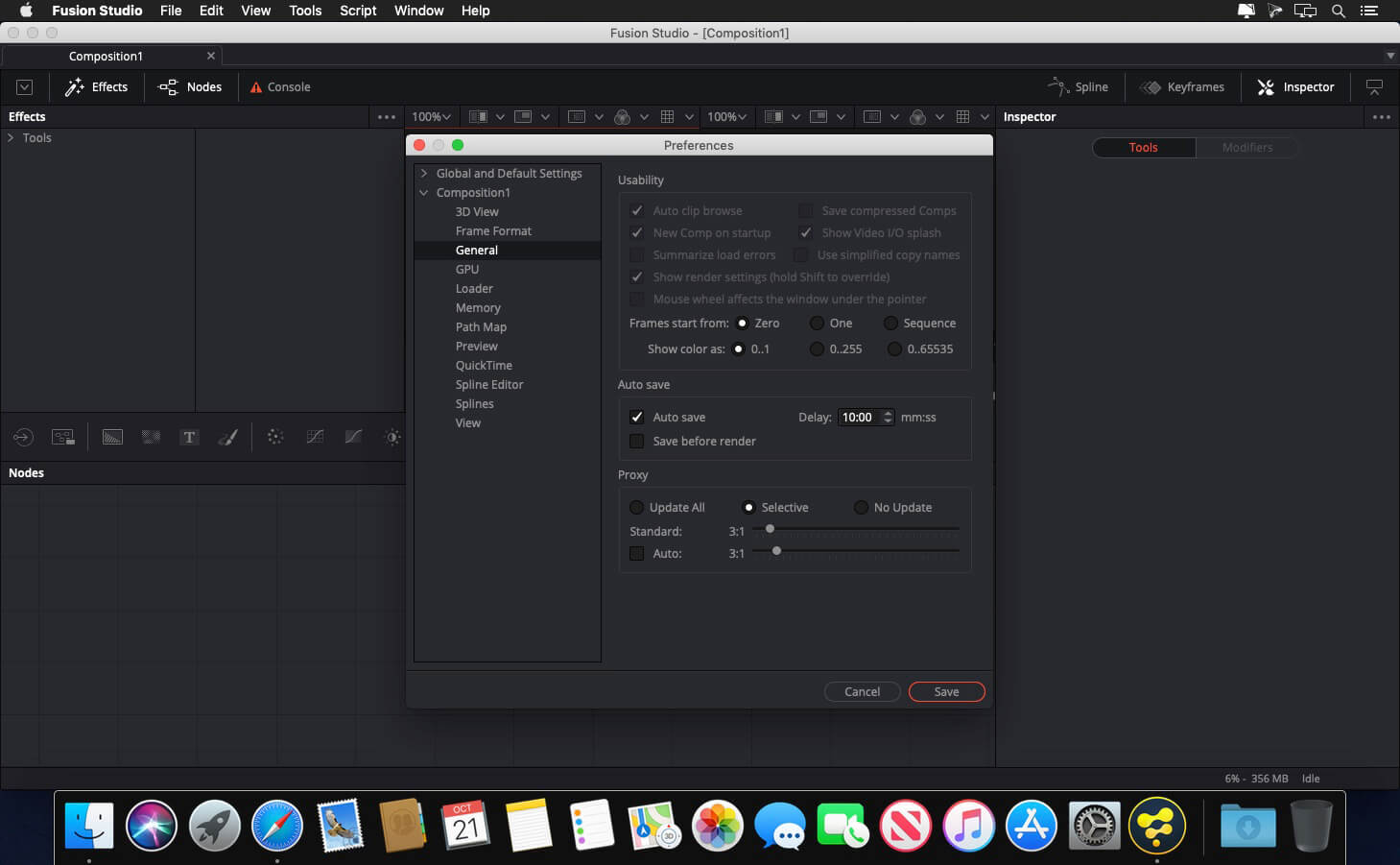The height and width of the screenshot is (865, 1400).
Task: Select the Update All proxy radio button
Action: coord(636,508)
